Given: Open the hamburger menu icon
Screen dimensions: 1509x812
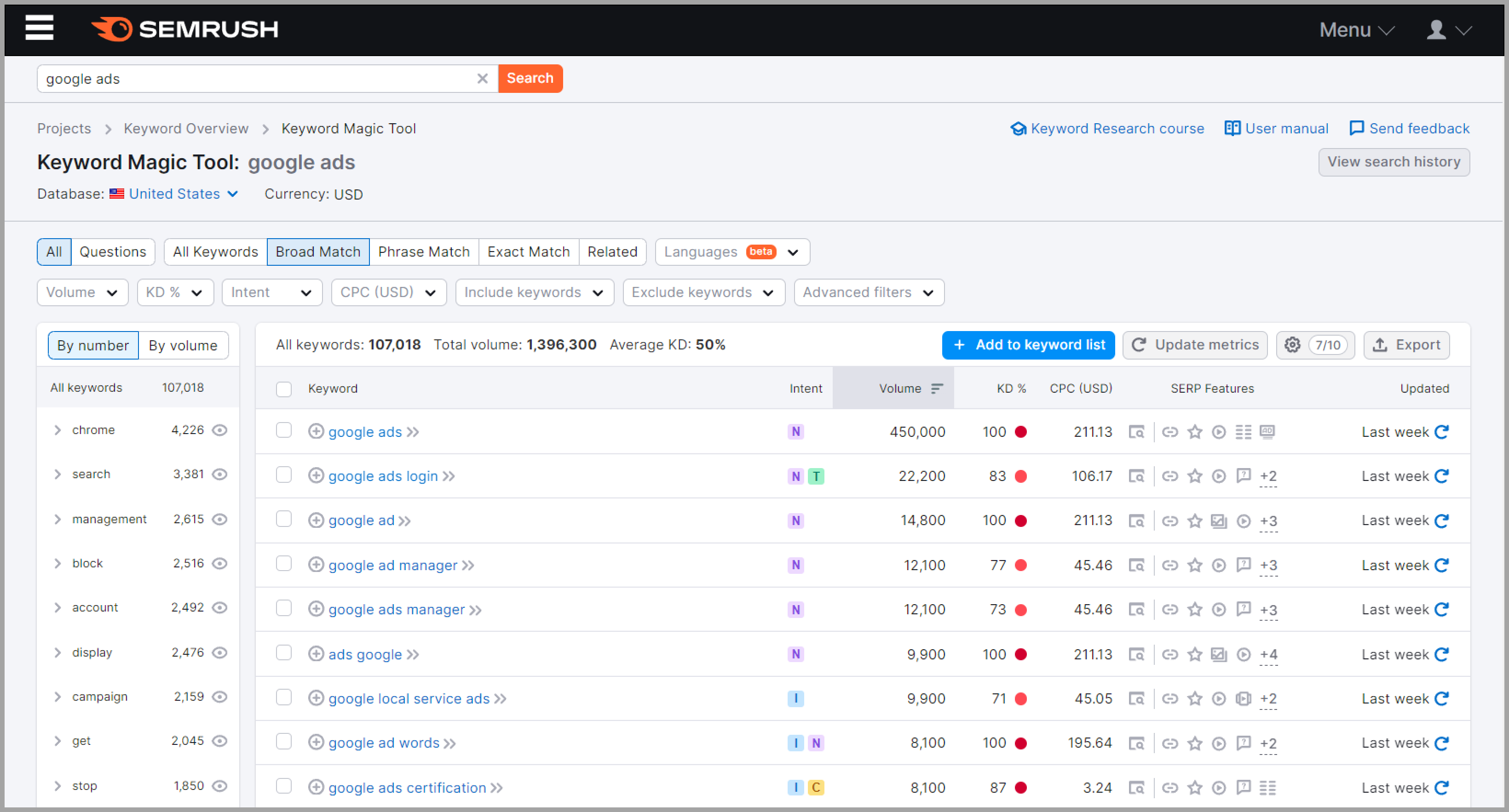Looking at the screenshot, I should (39, 28).
